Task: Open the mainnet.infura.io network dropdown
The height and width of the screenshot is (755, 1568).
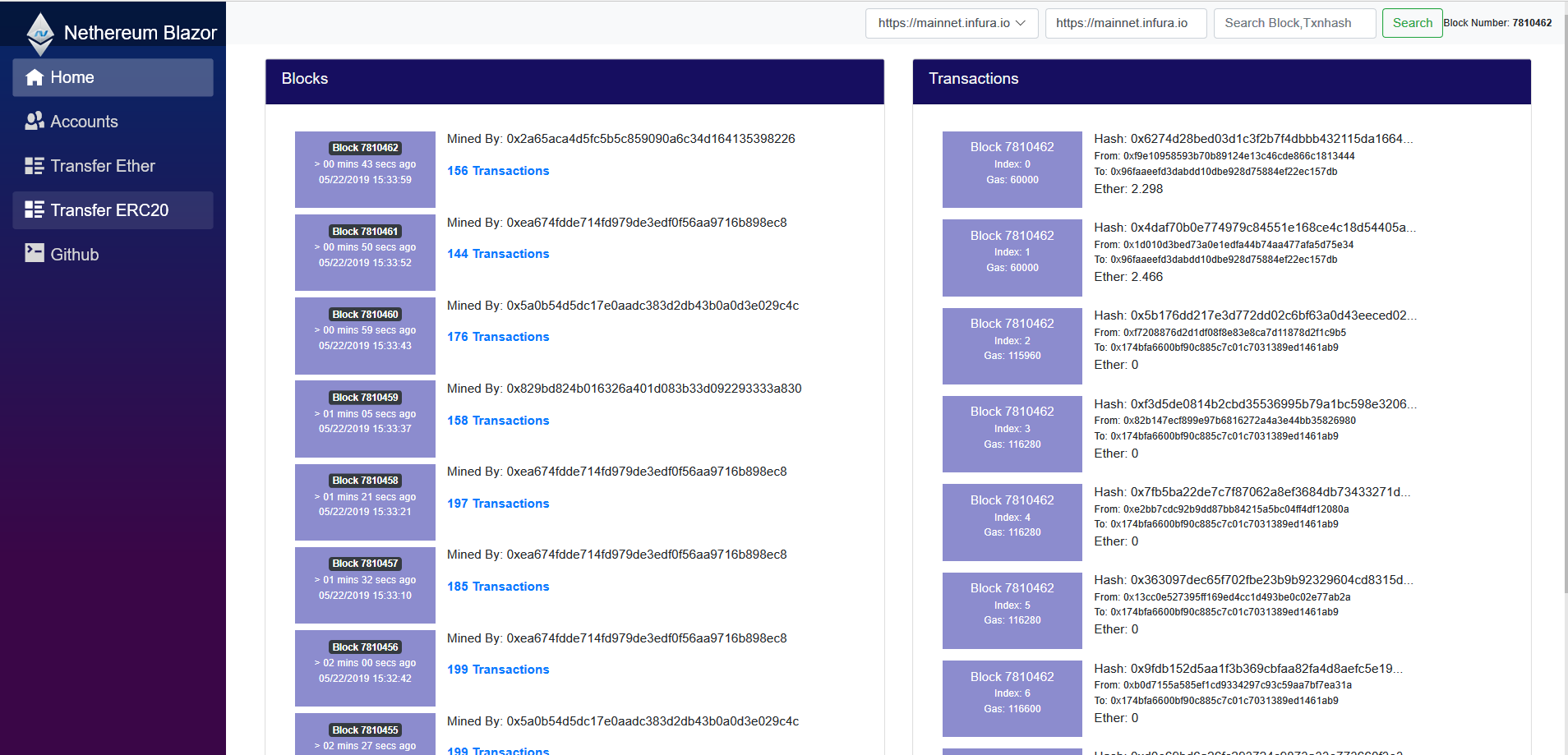Action: 951,23
